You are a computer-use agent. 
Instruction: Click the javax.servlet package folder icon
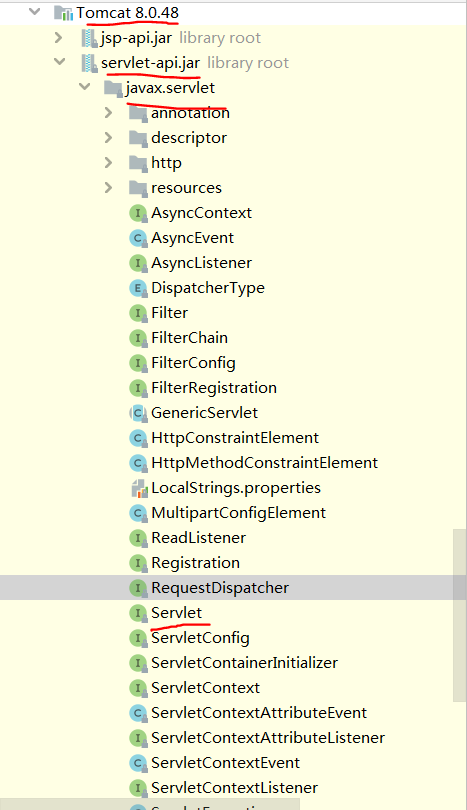point(113,88)
